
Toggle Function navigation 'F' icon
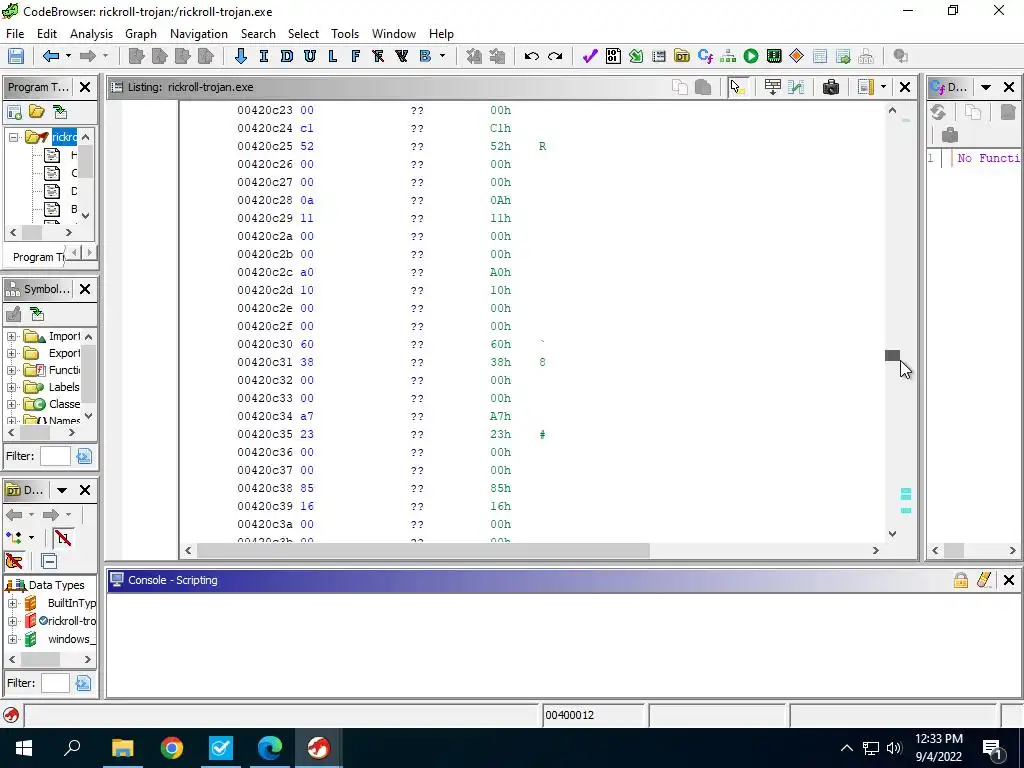click(355, 56)
